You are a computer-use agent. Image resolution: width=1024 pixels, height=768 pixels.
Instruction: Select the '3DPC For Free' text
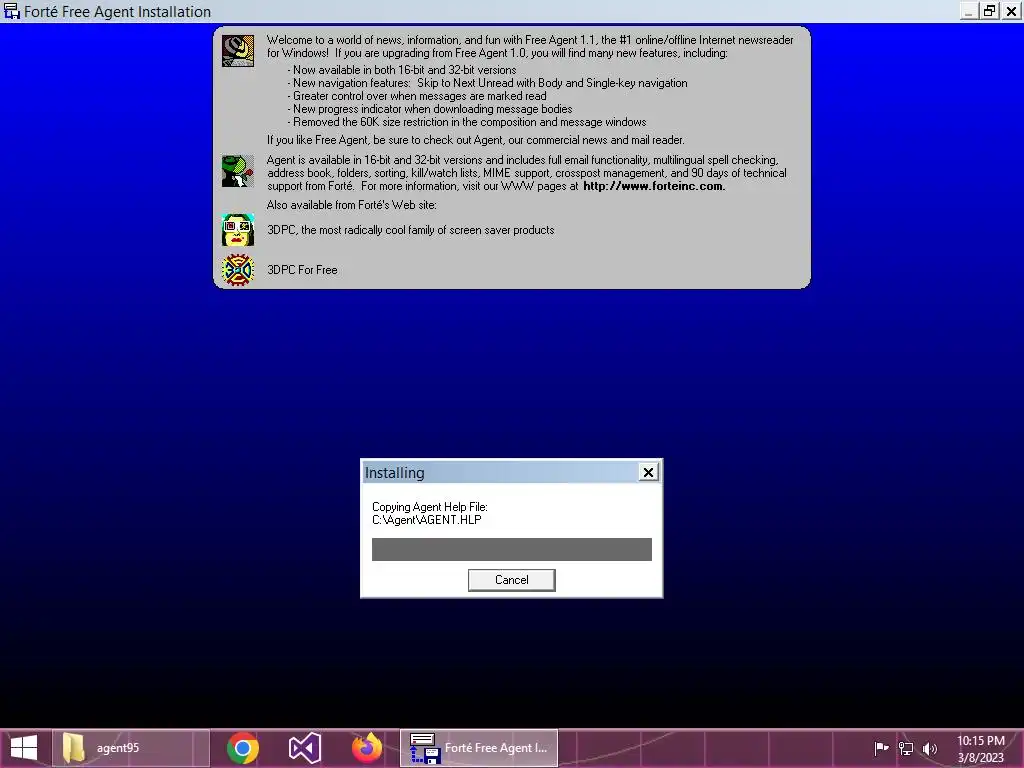[x=302, y=270]
